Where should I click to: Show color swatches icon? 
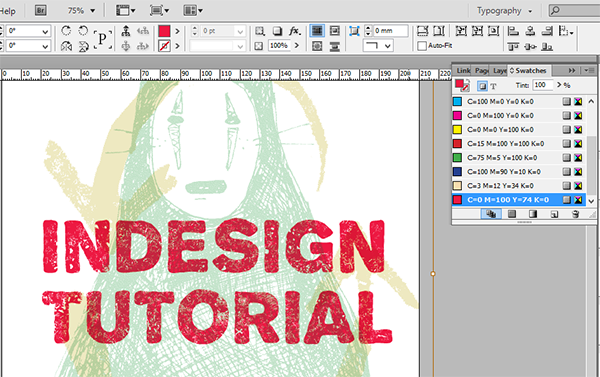512,214
